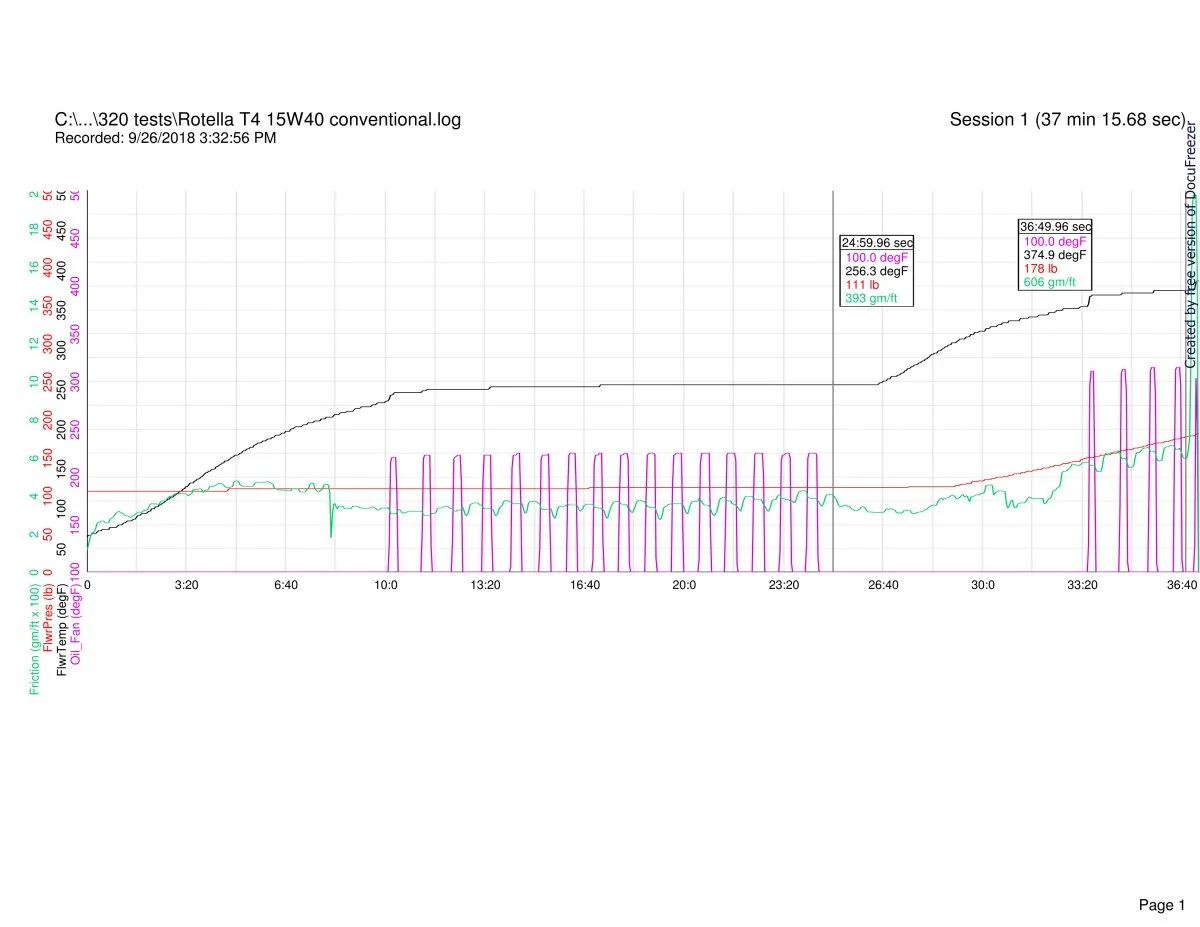Click the DocuFreezer vertical watermark text
The height and width of the screenshot is (927, 1200).
(x=1191, y=245)
